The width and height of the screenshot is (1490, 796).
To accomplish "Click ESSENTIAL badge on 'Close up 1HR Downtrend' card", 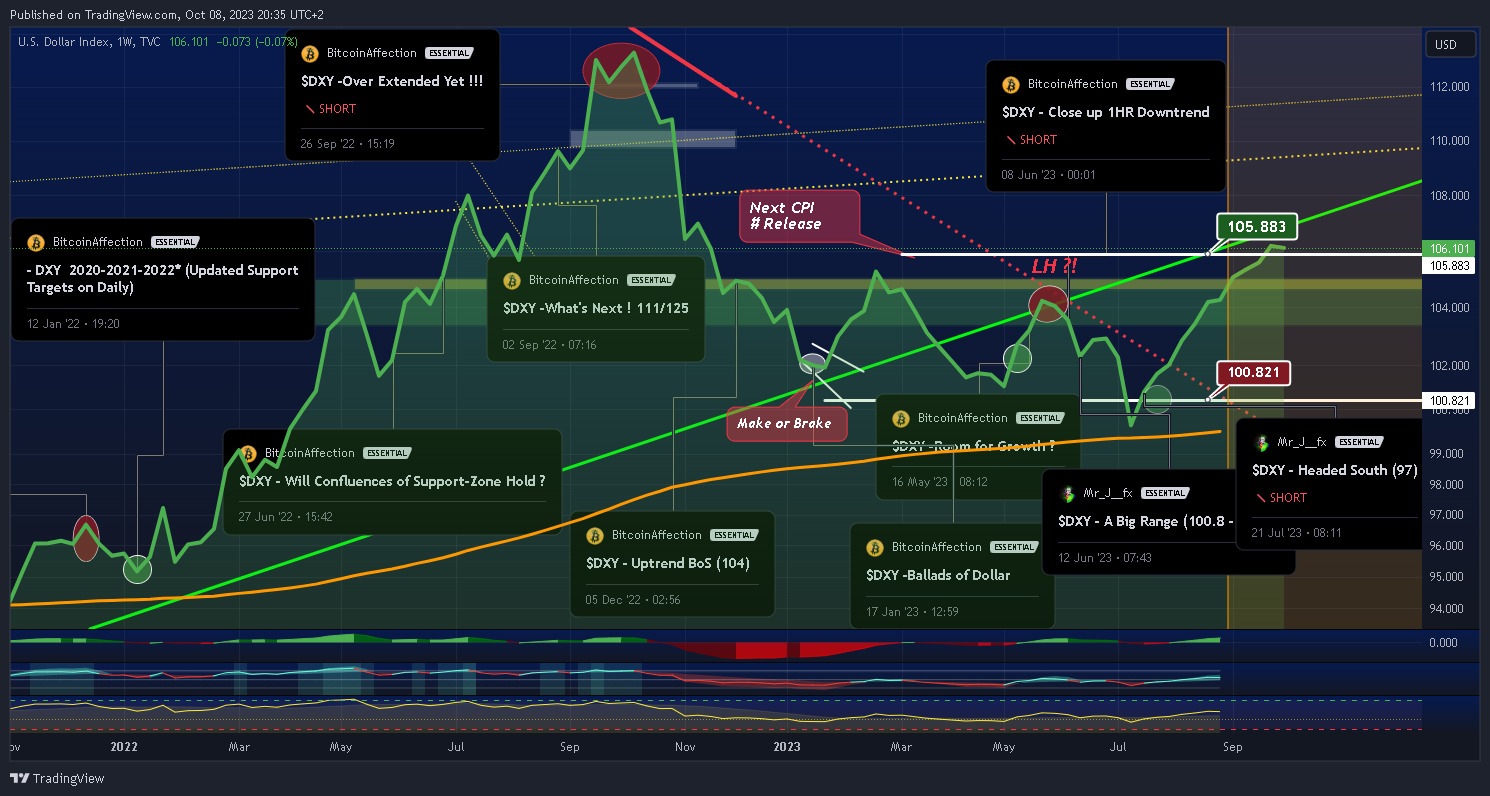I will [1149, 84].
